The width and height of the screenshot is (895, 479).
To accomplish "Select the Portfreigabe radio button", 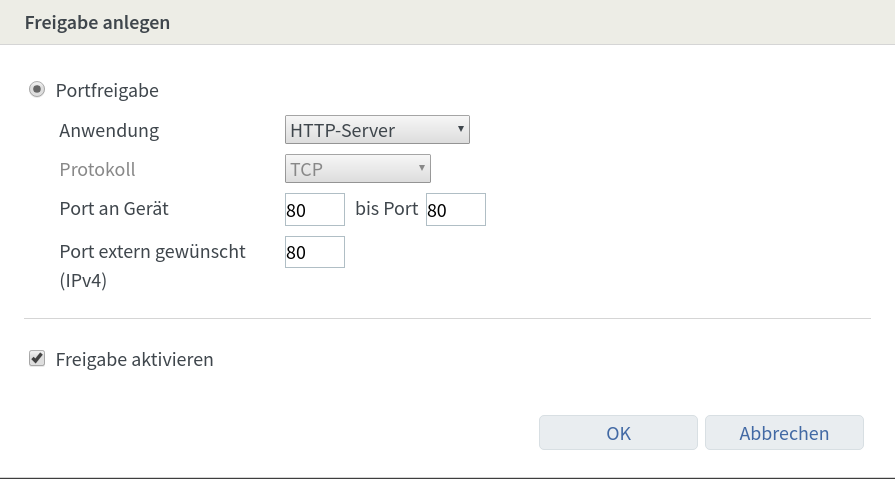I will click(37, 90).
